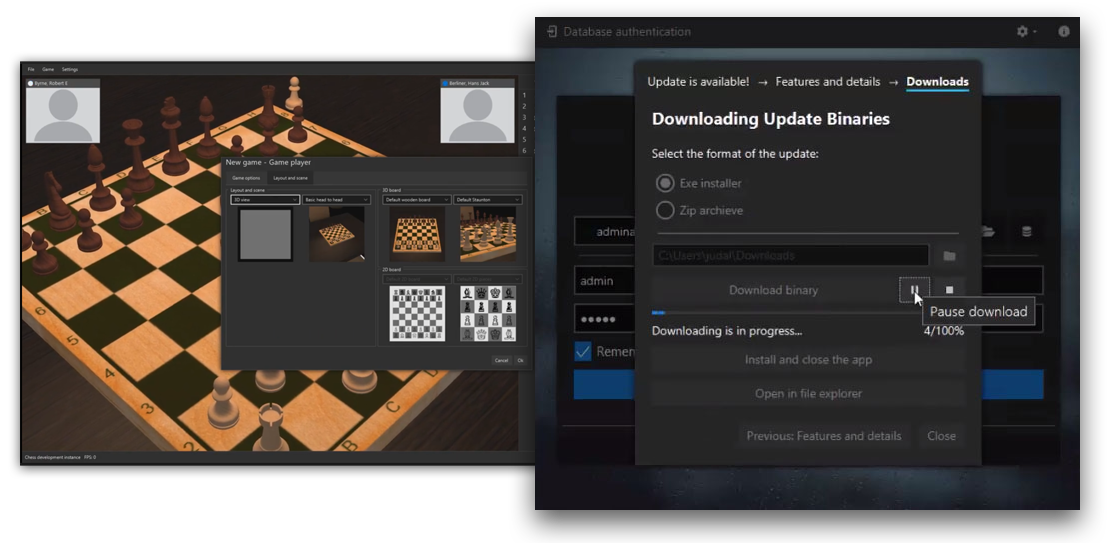Click Previous: Features and details button
Viewport: 1114px width, 543px height.
point(823,436)
